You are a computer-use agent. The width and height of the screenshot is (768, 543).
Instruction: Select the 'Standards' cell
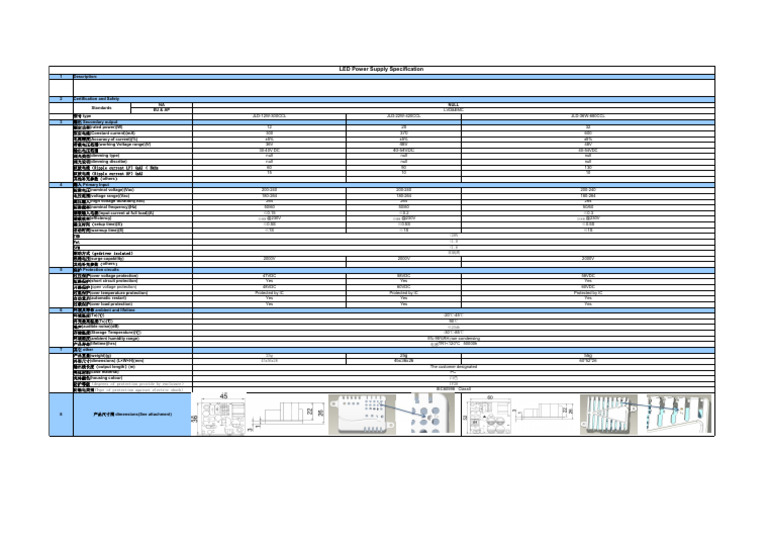click(x=102, y=108)
